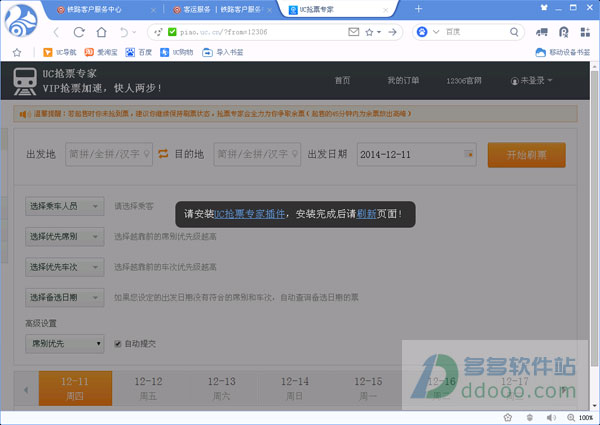Viewport: 600px width, 425px height.
Task: Select the 12-14 周日 date tab
Action: [x=295, y=388]
